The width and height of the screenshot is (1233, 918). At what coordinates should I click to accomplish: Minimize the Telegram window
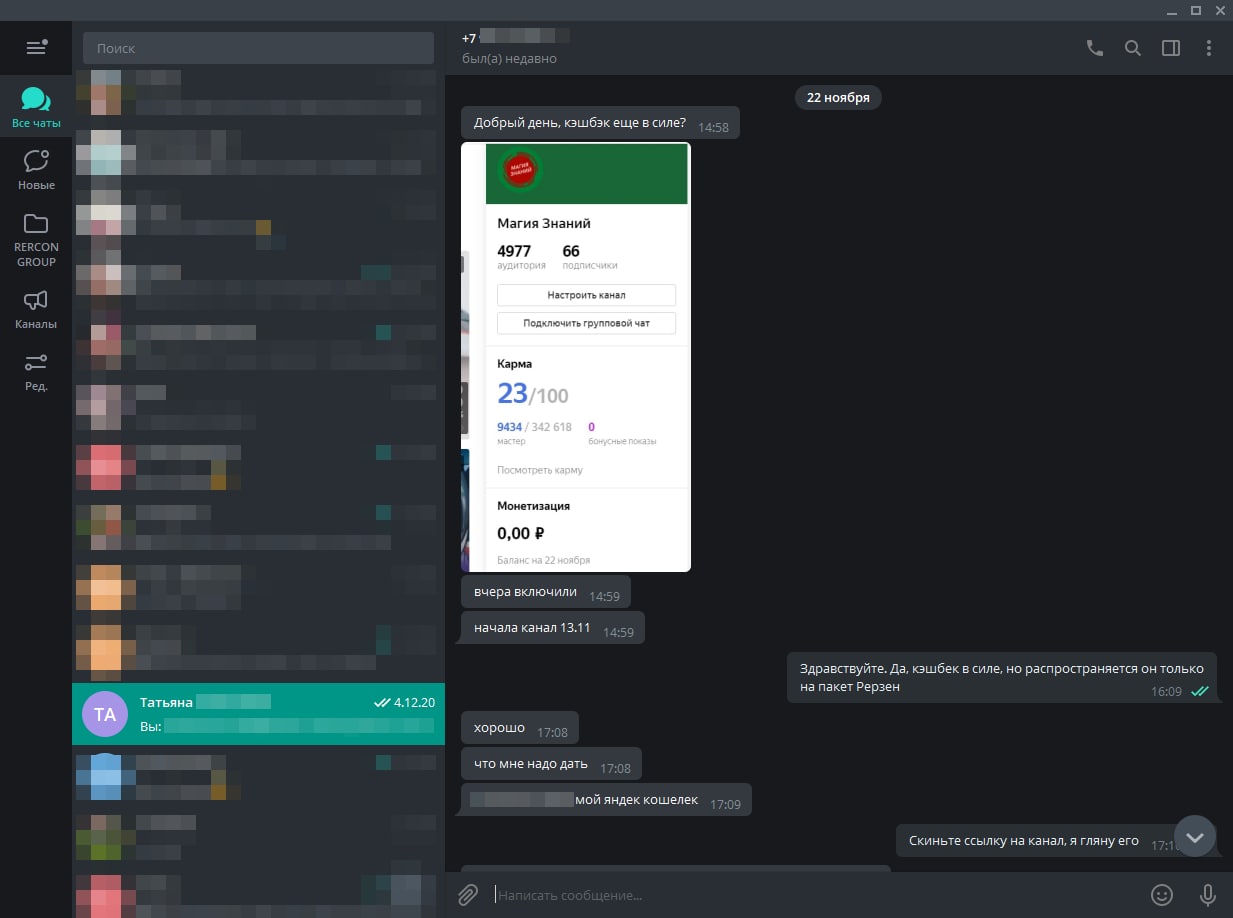[x=1172, y=10]
